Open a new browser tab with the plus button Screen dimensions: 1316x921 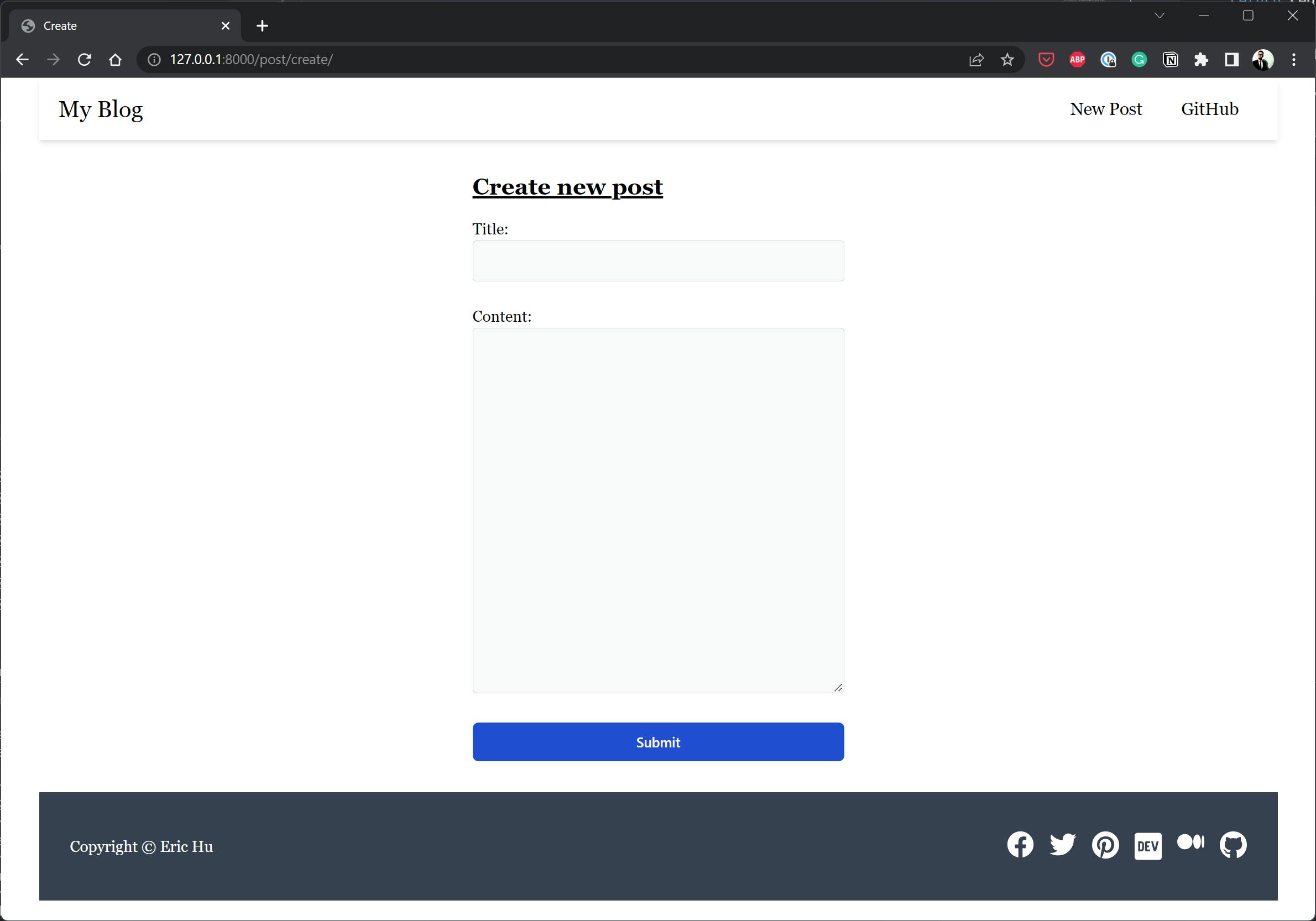[x=263, y=26]
